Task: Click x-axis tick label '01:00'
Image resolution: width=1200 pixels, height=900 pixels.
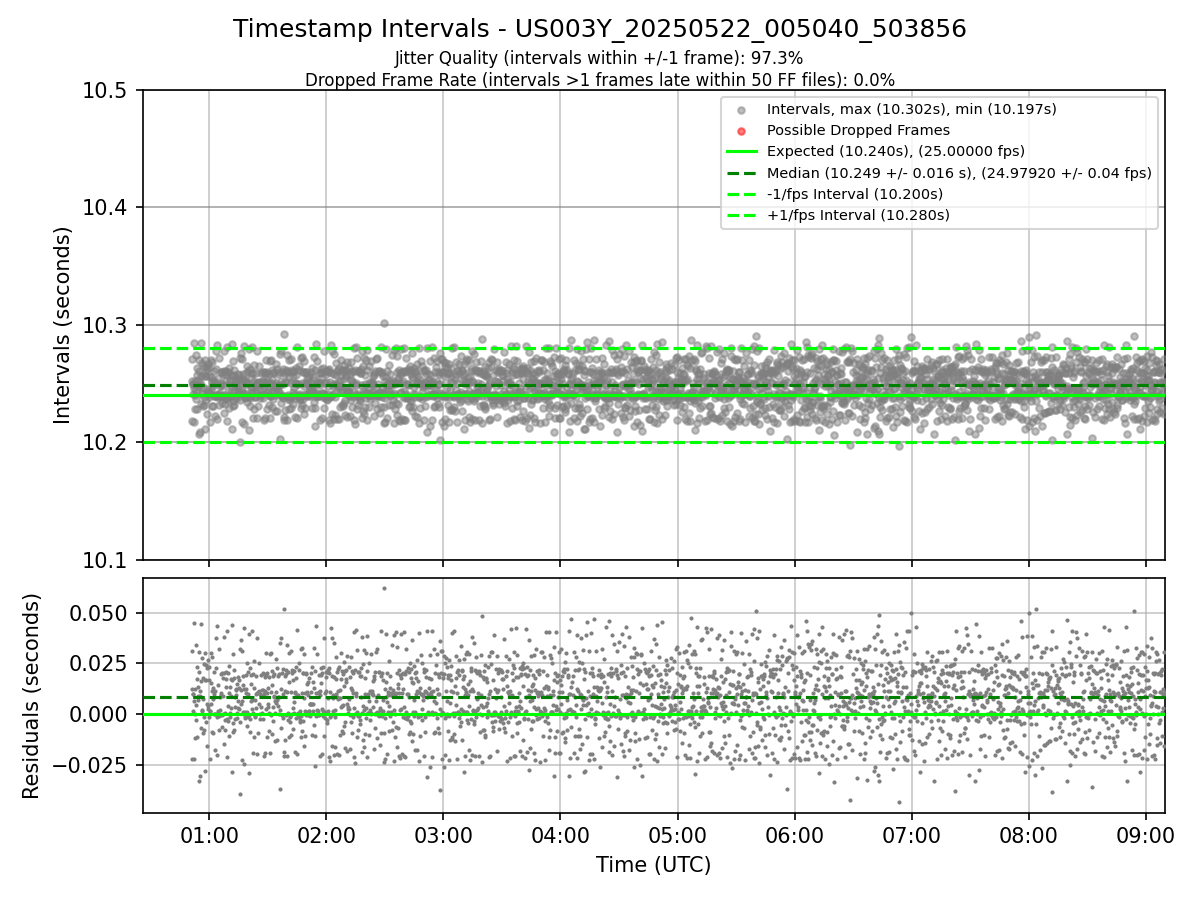Action: point(209,835)
